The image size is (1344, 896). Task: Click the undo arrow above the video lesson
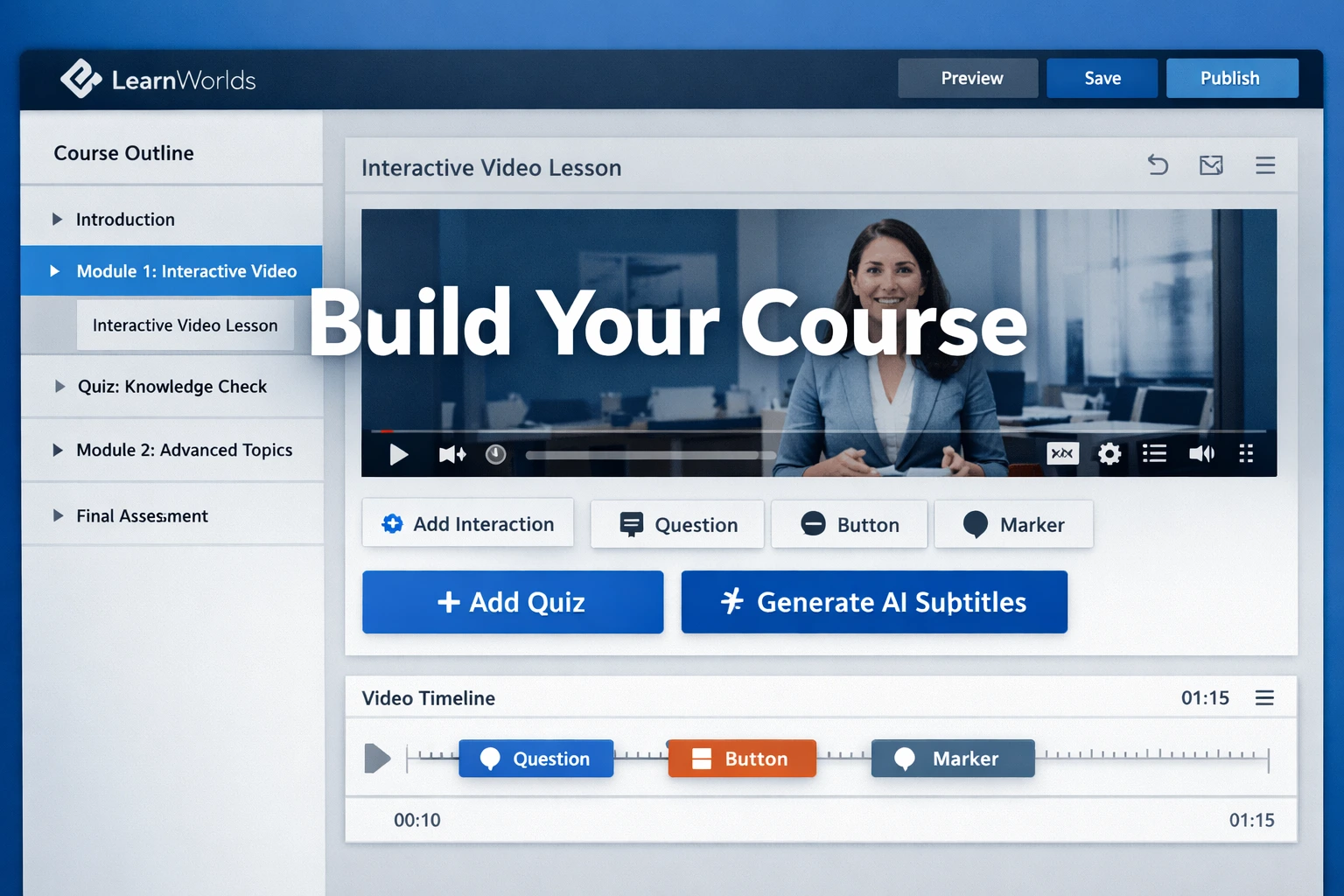pyautogui.click(x=1158, y=164)
